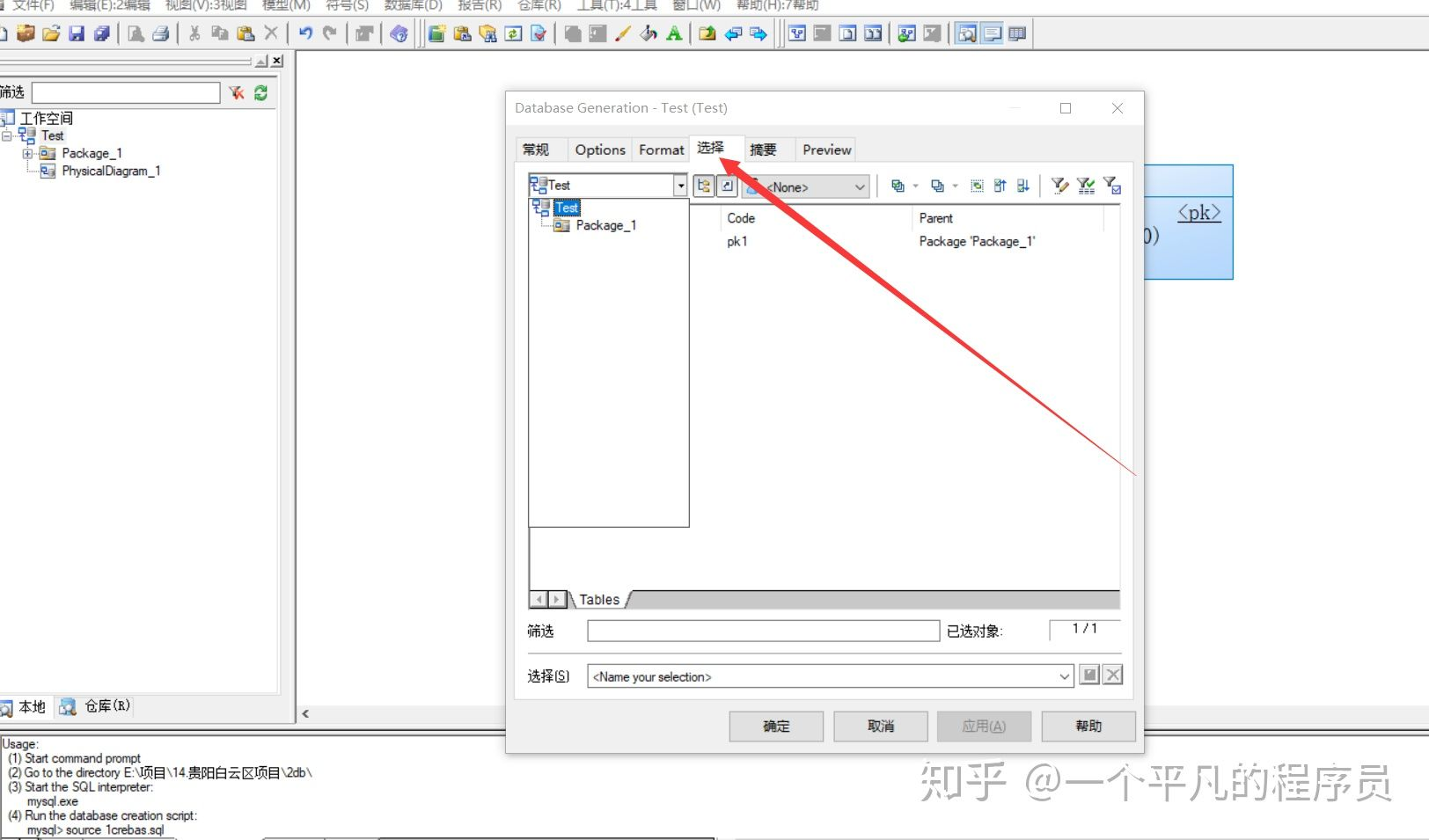This screenshot has width=1429, height=840.
Task: Click the blue right-arrow navigation icon
Action: (x=758, y=34)
